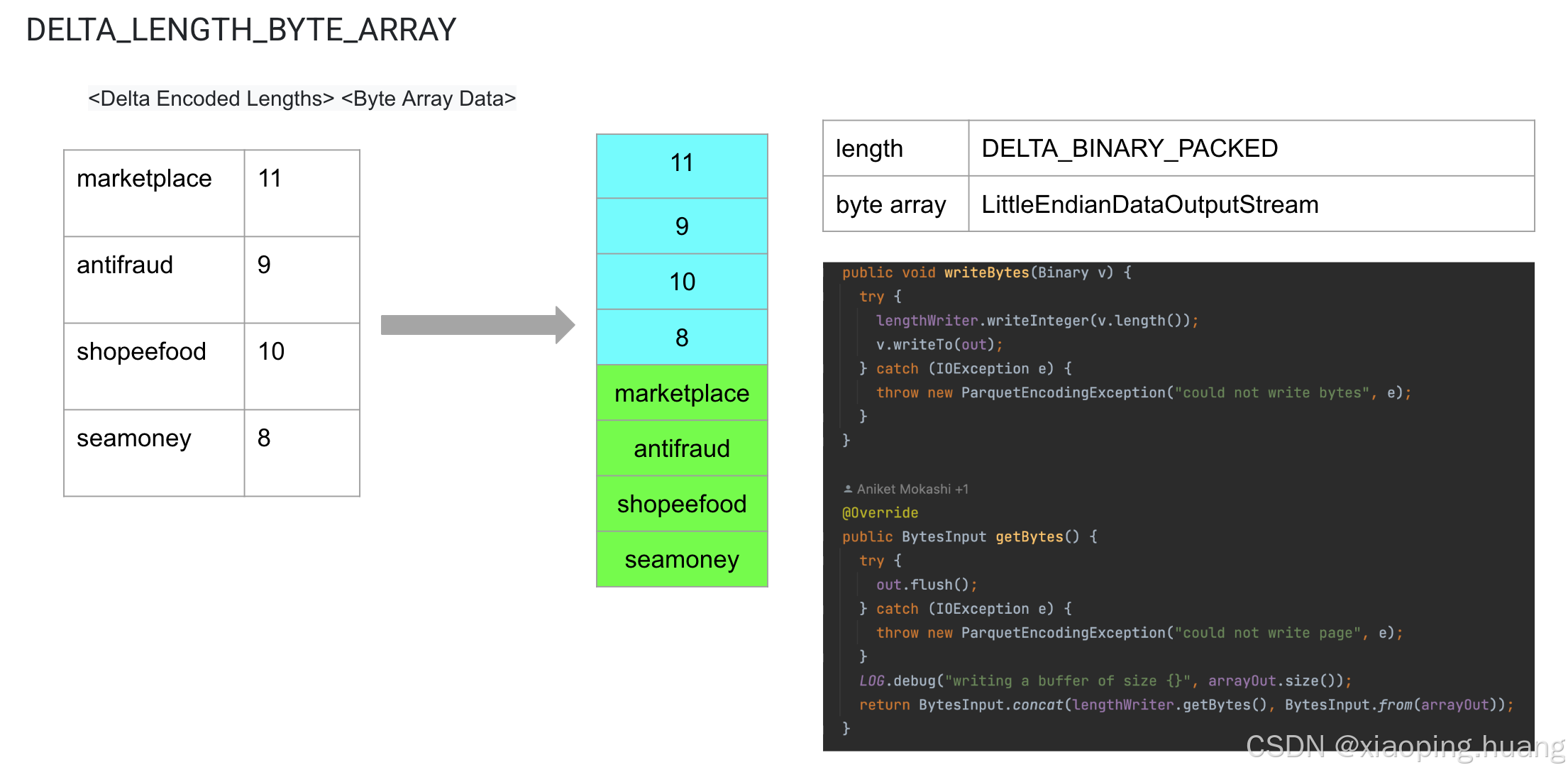The image size is (1568, 772).
Task: Click the author icon beside Aniket Mokashi
Action: [x=847, y=489]
